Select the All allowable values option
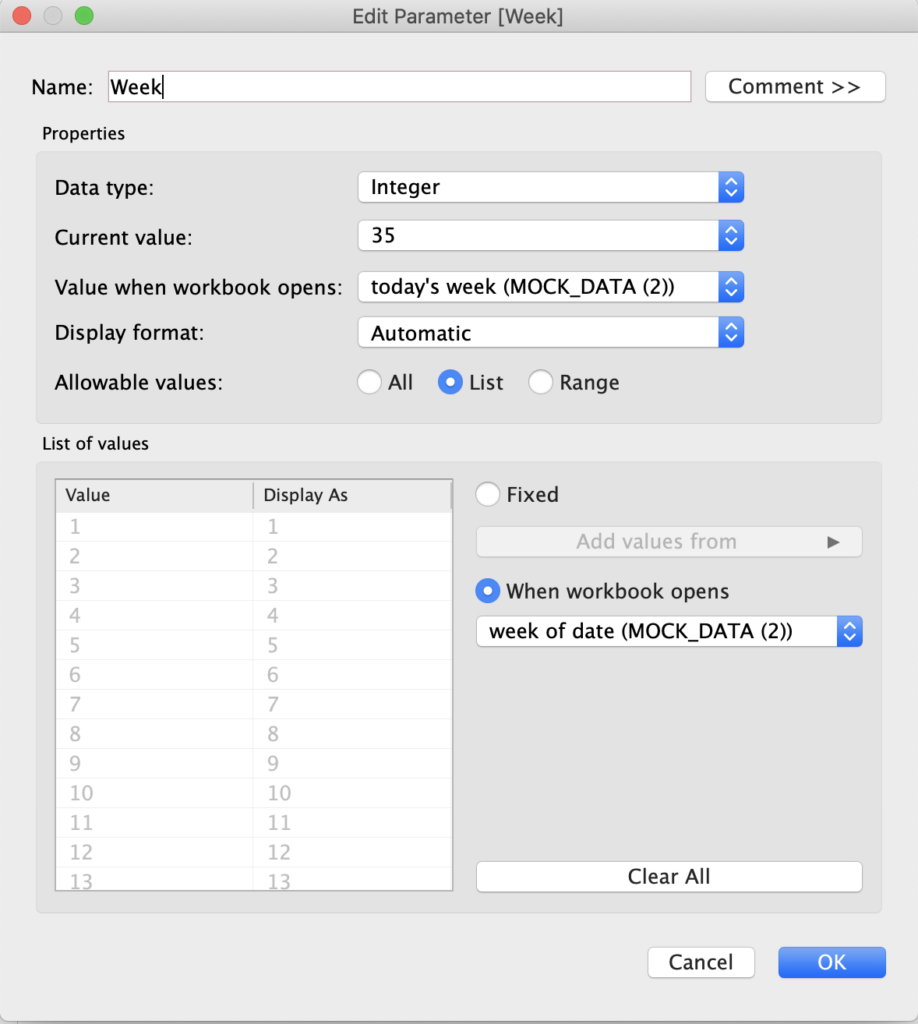 click(x=369, y=382)
